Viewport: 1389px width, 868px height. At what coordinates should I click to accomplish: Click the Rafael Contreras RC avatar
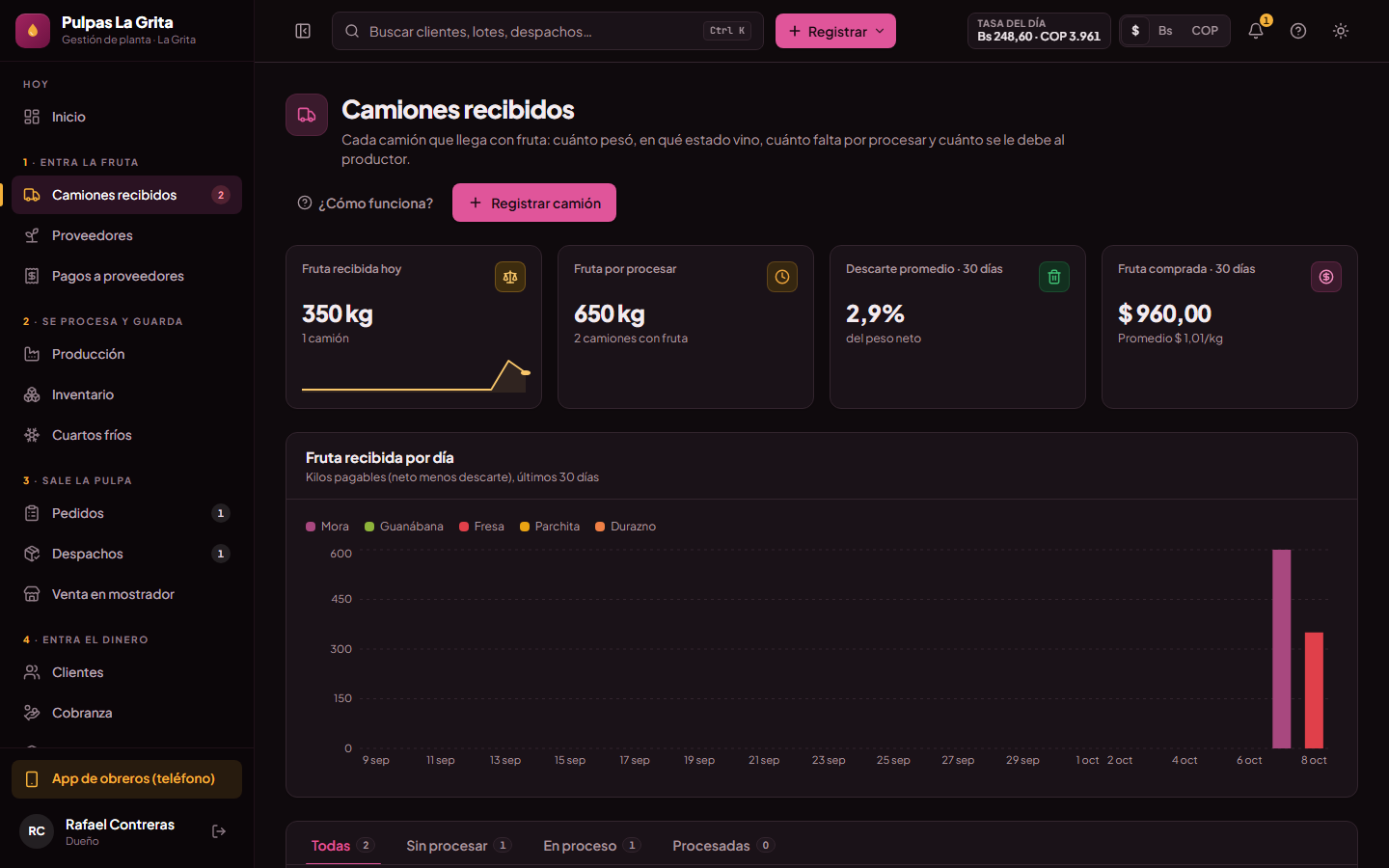(x=37, y=831)
